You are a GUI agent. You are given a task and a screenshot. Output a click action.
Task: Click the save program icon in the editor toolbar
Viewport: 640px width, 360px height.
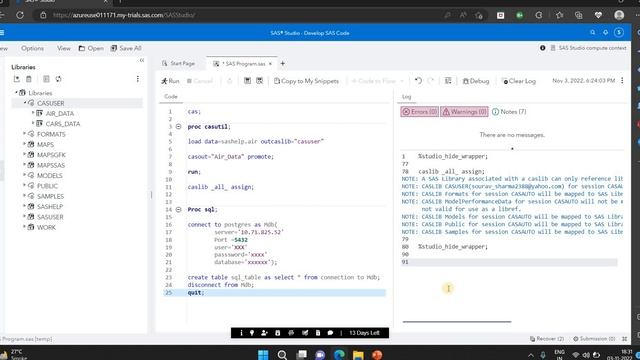(x=247, y=81)
